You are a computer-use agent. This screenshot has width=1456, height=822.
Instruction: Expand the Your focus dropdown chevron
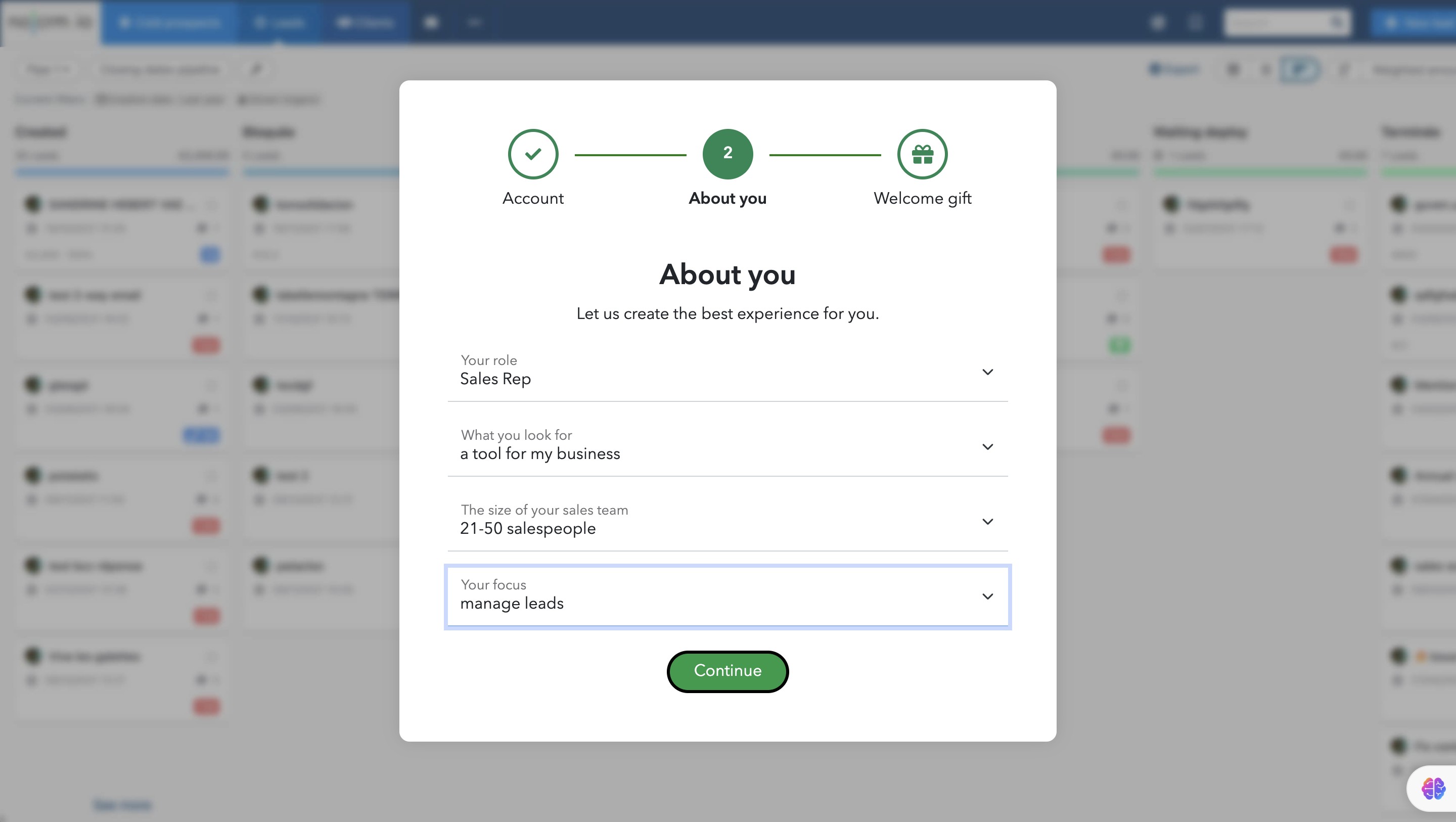click(x=987, y=596)
